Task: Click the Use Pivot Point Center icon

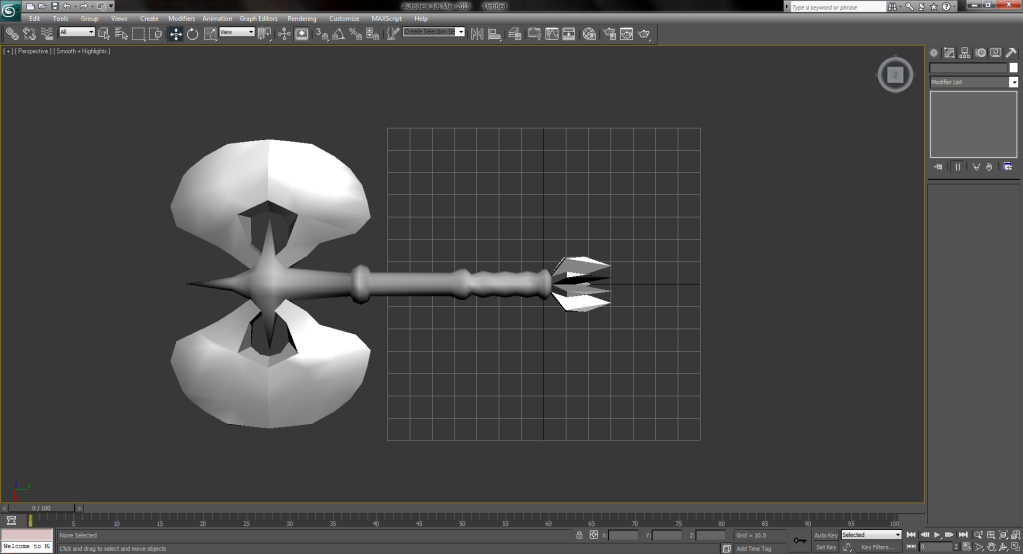Action: pyautogui.click(x=264, y=34)
